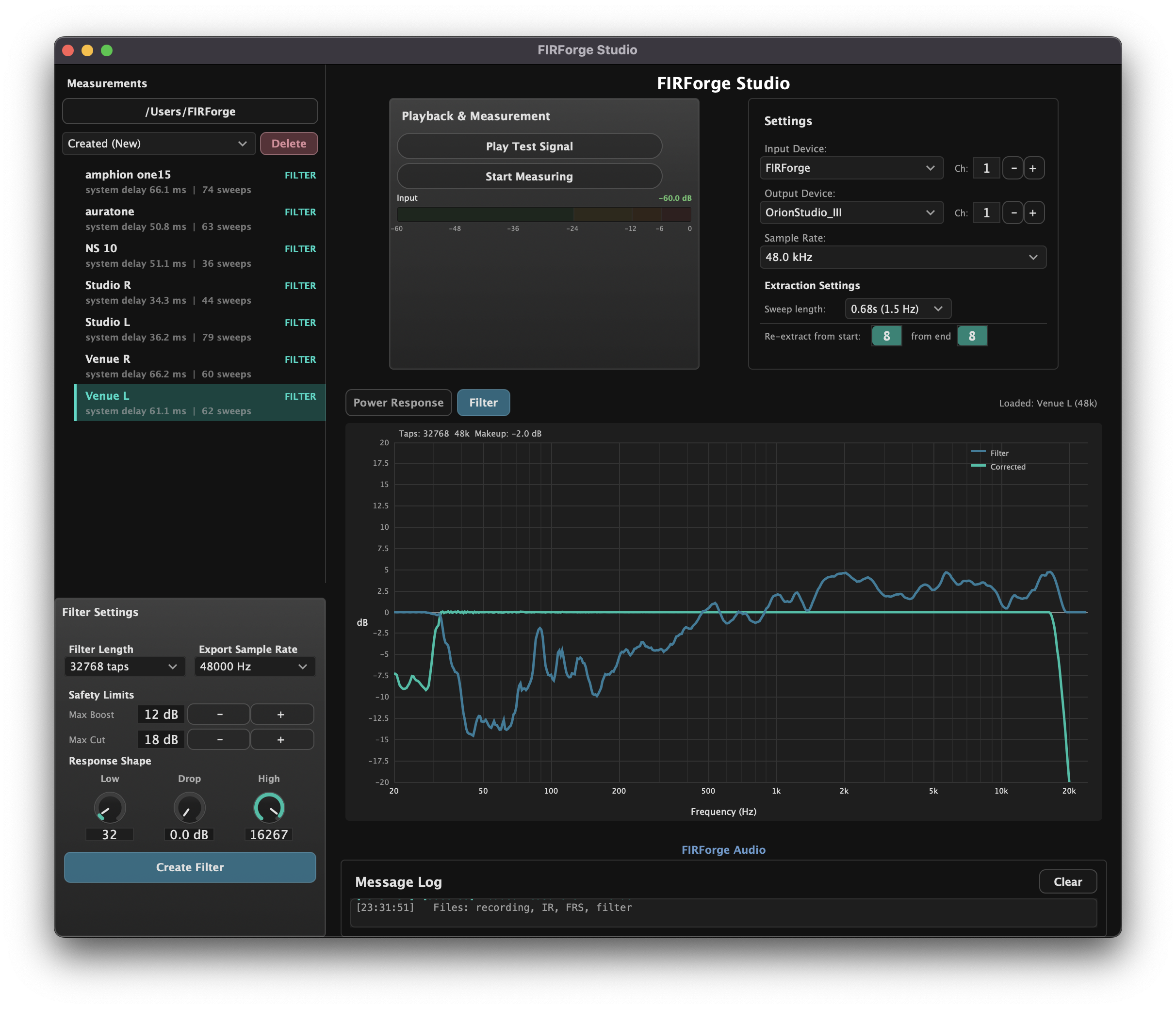Screen dimensions: 1176x1009
Task: Select the Studio L measurement
Action: click(200, 329)
